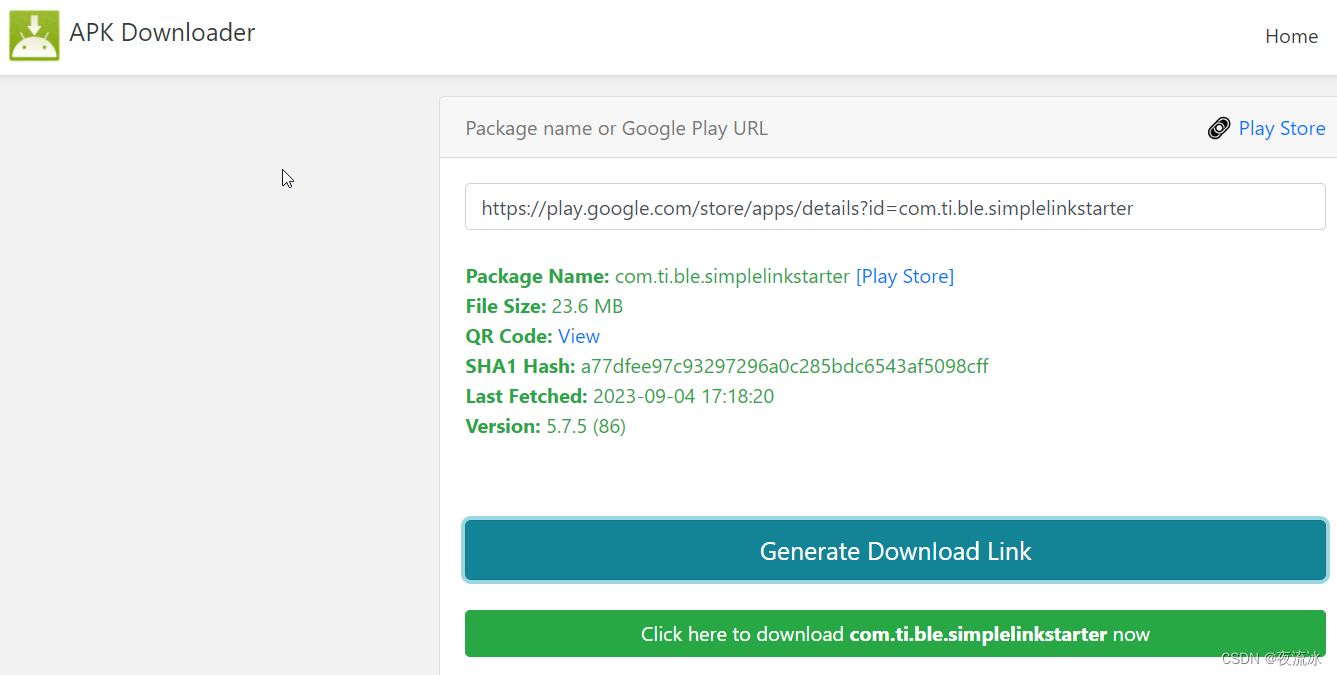Click the CSDN watermark text
The image size is (1337, 675).
tap(1270, 658)
